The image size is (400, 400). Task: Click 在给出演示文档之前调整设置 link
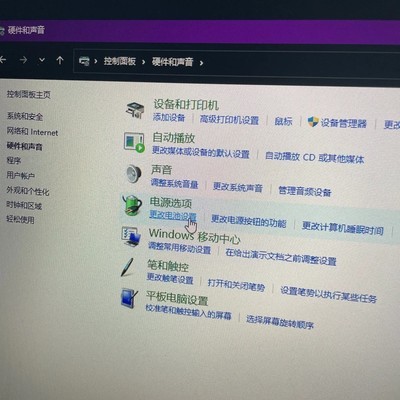(x=281, y=257)
